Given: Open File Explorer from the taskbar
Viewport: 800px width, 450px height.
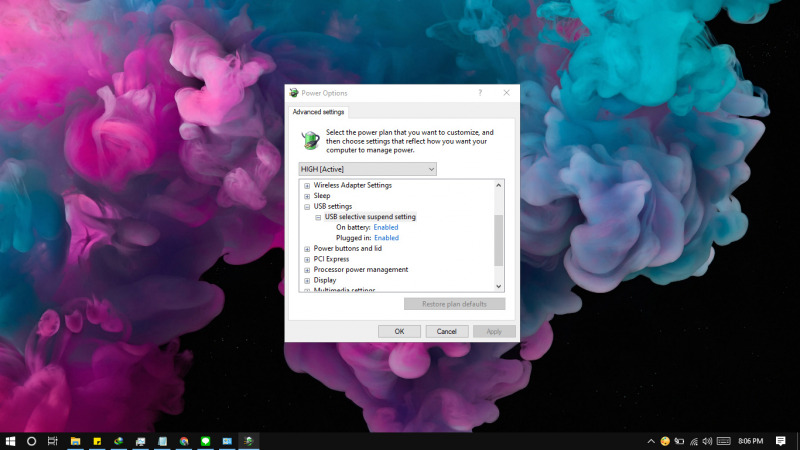Looking at the screenshot, I should point(76,441).
